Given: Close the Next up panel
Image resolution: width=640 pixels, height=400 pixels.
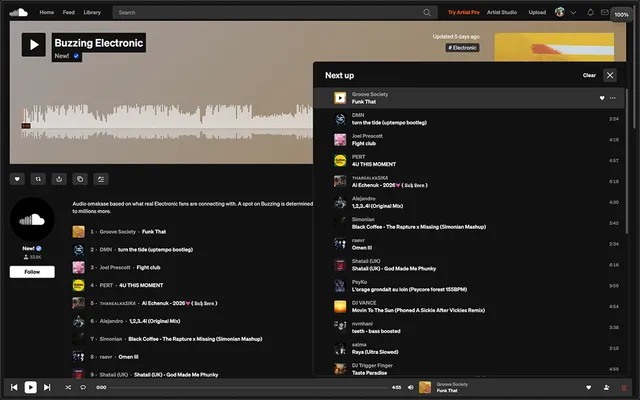Looking at the screenshot, I should [x=610, y=75].
